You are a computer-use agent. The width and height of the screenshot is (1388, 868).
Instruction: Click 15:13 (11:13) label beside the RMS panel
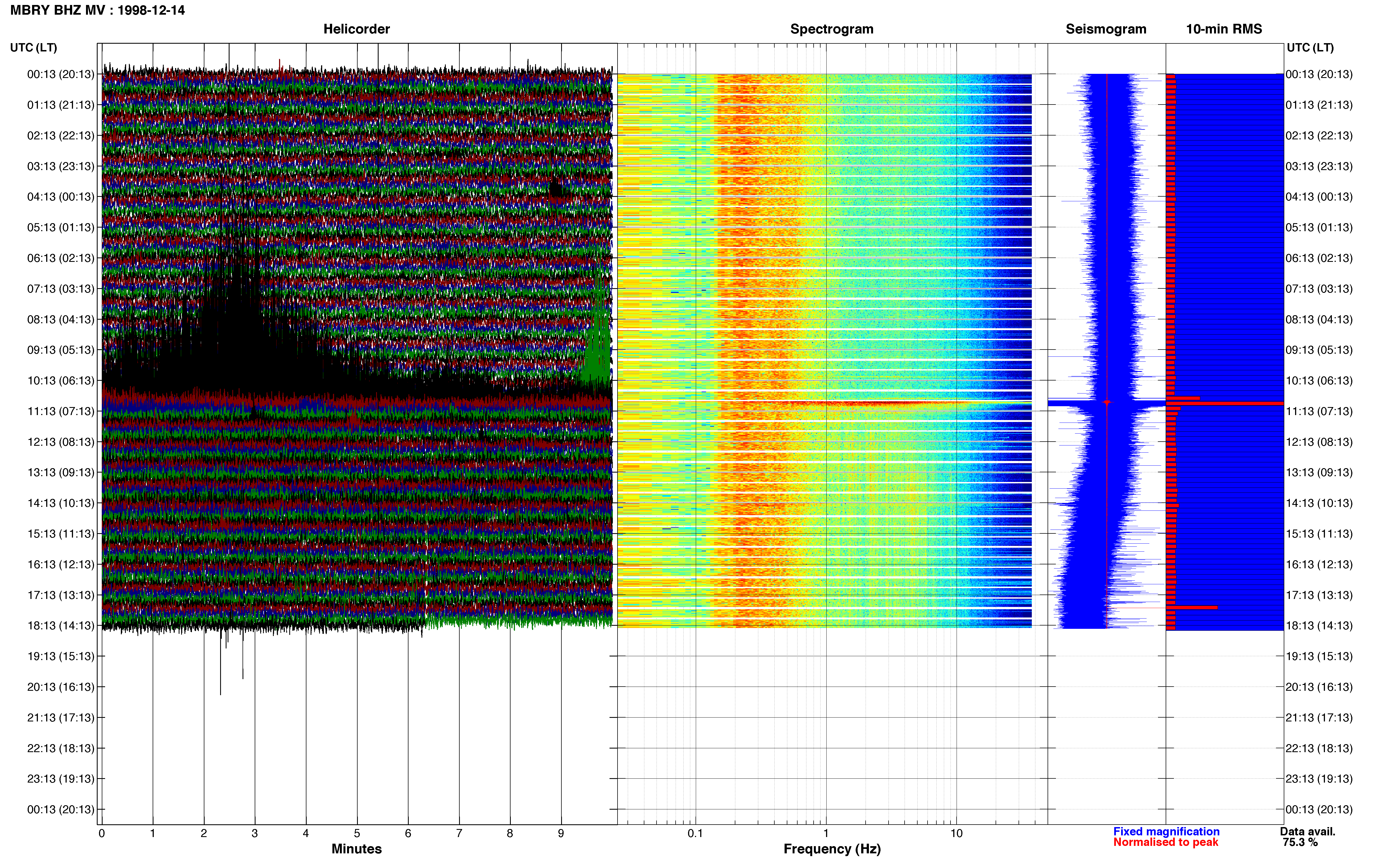[x=1319, y=534]
